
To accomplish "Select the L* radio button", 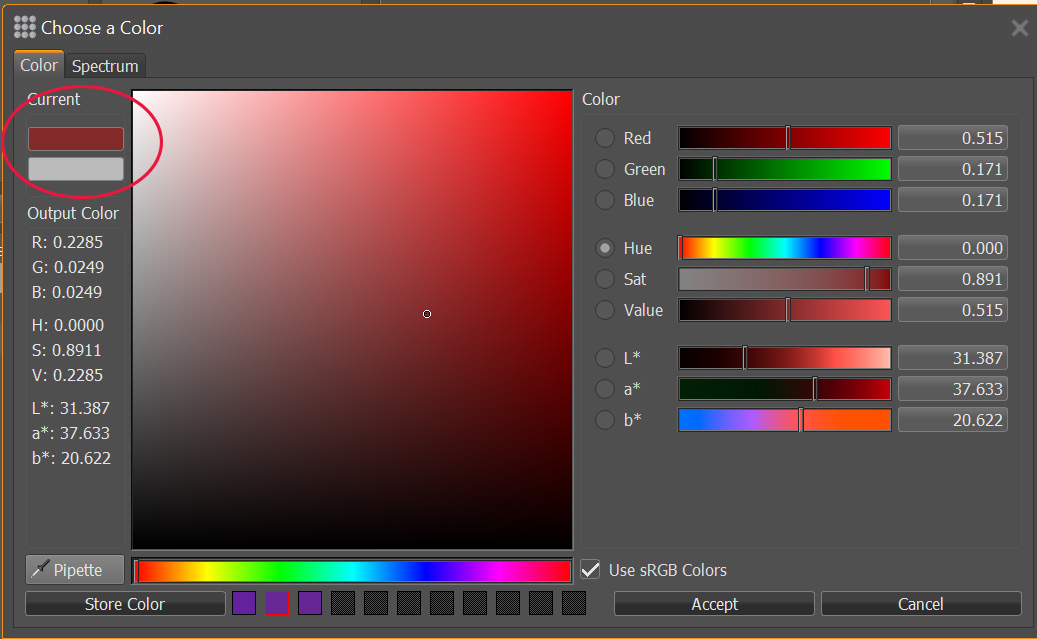I will [605, 357].
